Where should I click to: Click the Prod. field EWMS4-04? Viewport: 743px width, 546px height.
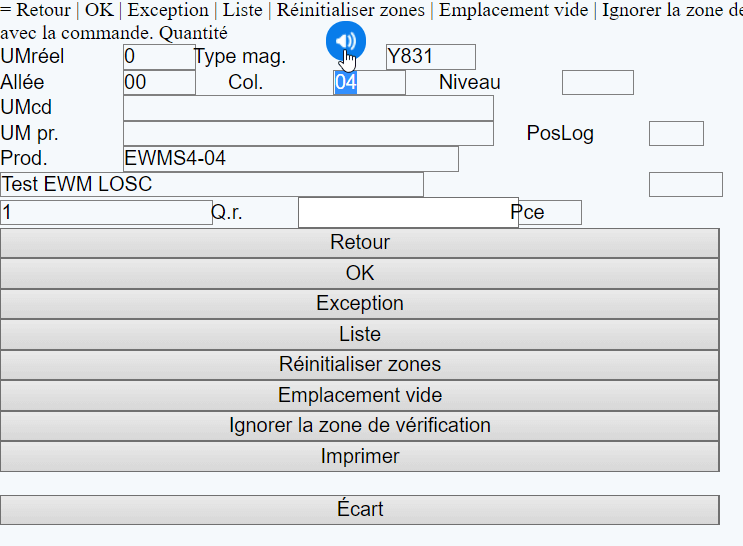pos(291,159)
